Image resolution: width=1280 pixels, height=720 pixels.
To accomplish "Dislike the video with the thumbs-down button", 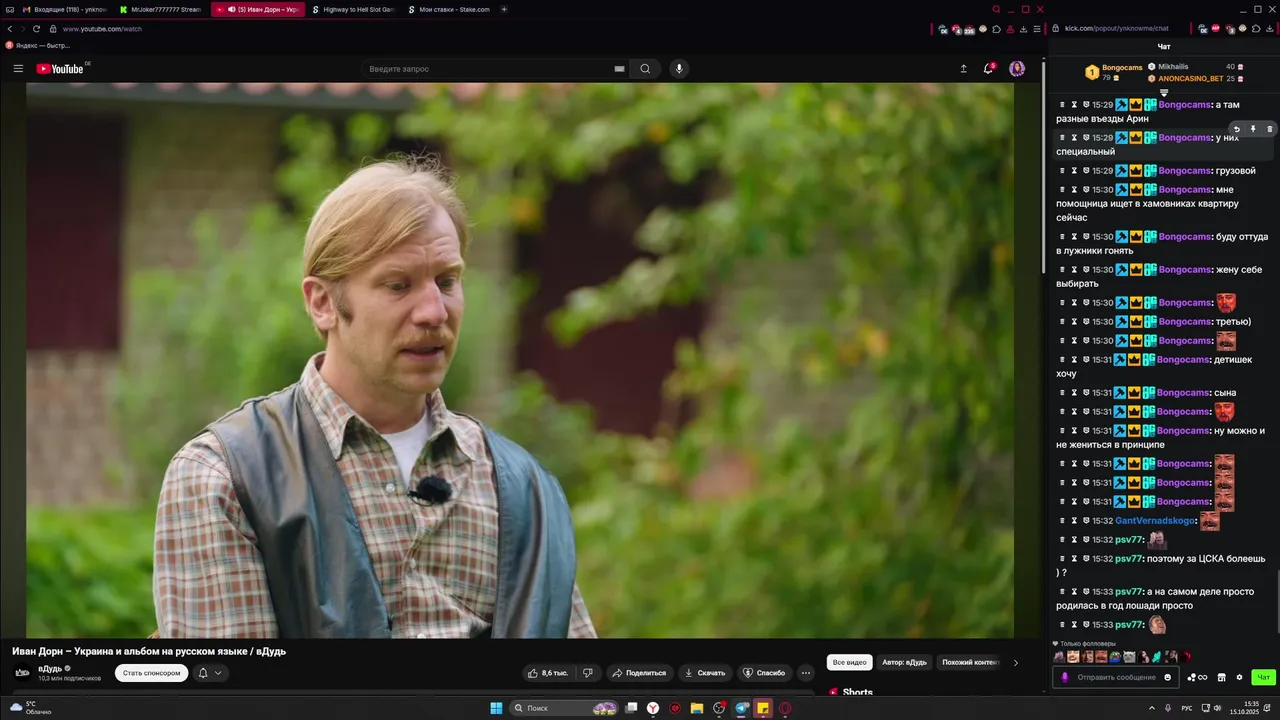I will click(588, 673).
